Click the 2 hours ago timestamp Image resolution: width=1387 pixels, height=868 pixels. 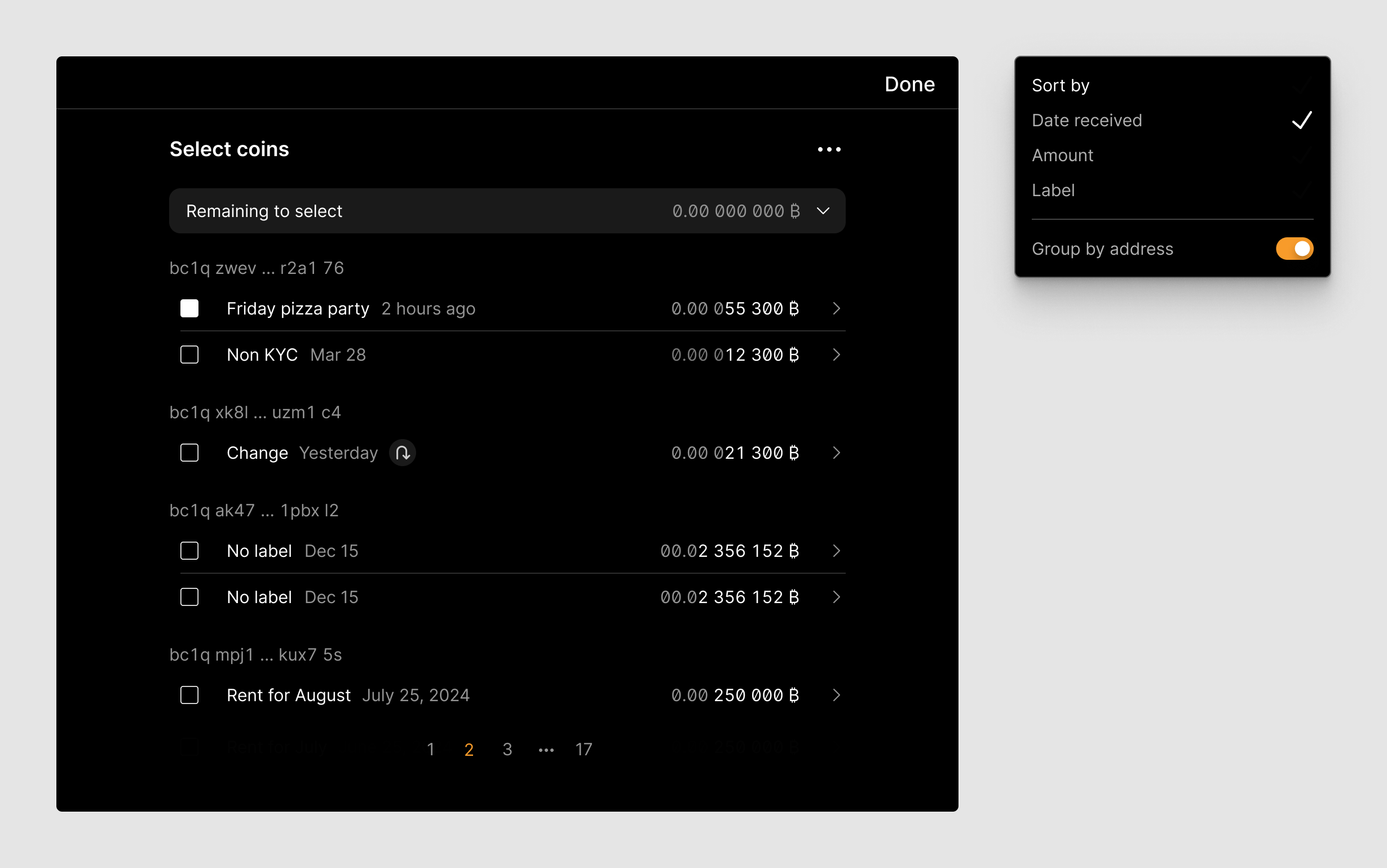click(x=429, y=308)
